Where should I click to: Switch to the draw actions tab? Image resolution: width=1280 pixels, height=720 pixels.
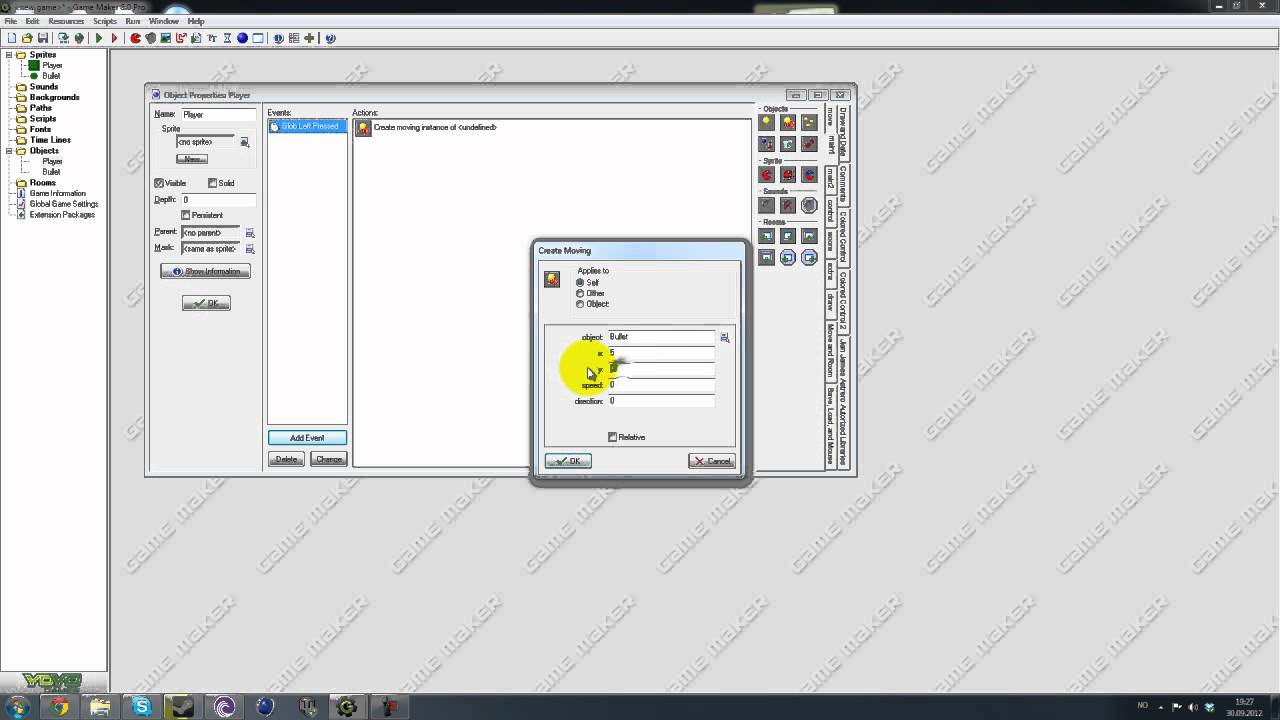(x=830, y=301)
